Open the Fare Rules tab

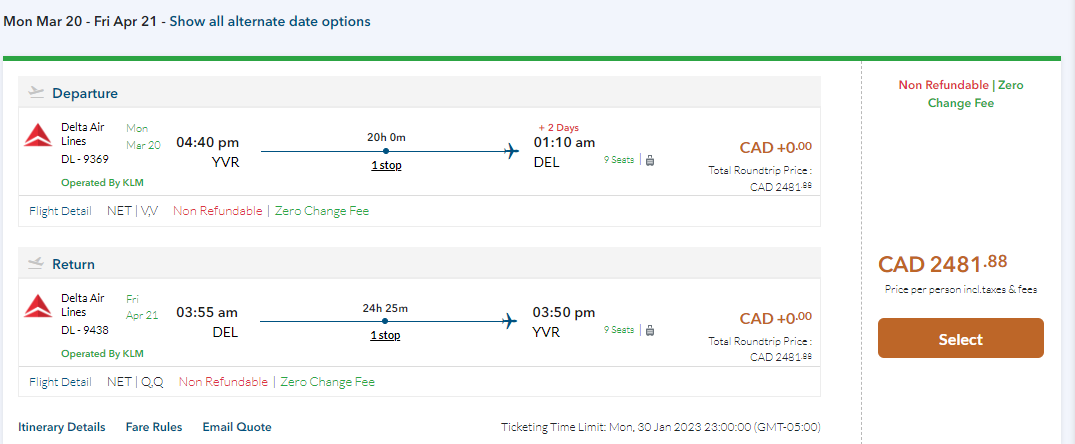154,427
